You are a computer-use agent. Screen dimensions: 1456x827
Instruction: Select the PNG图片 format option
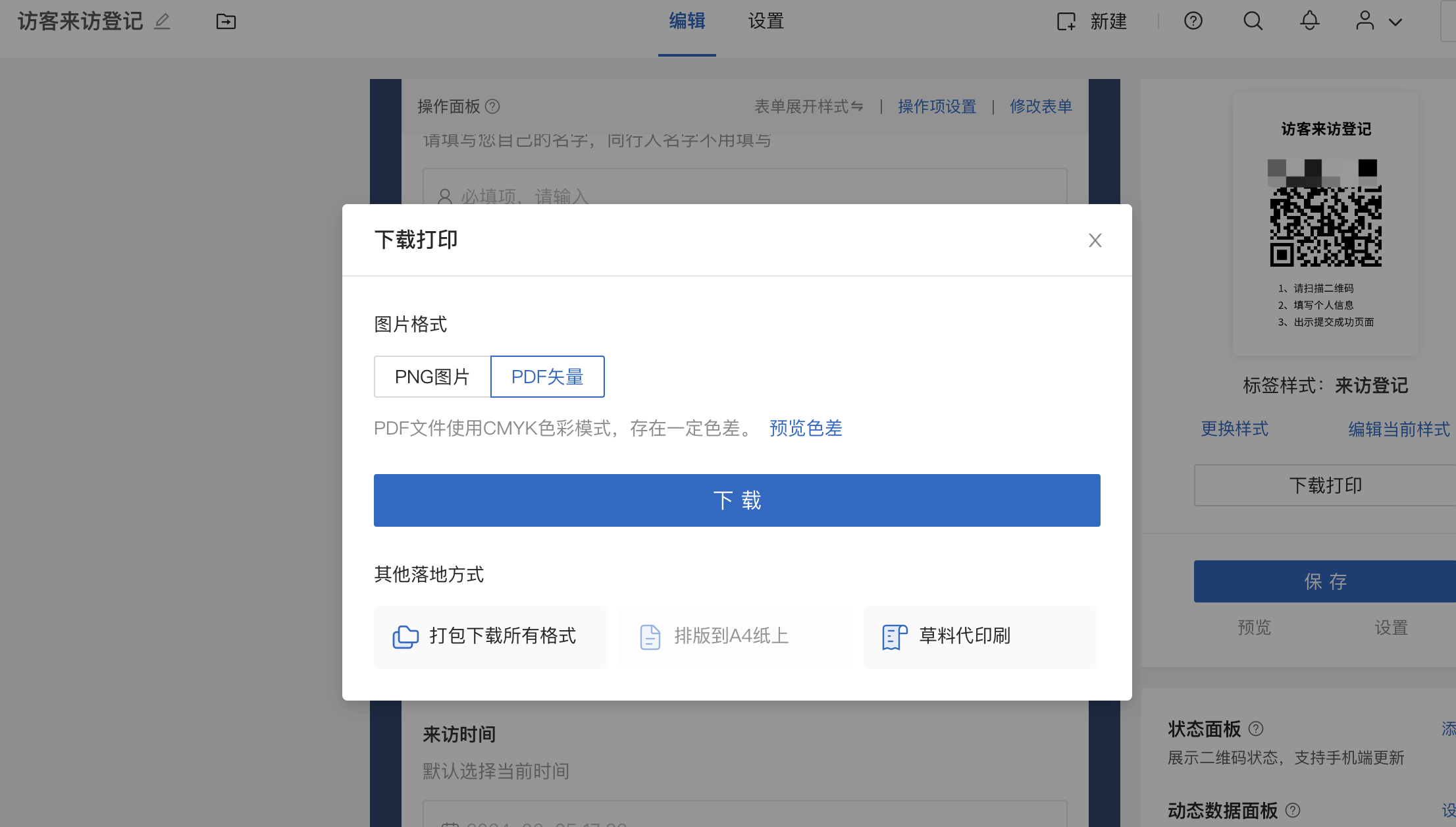tap(432, 377)
